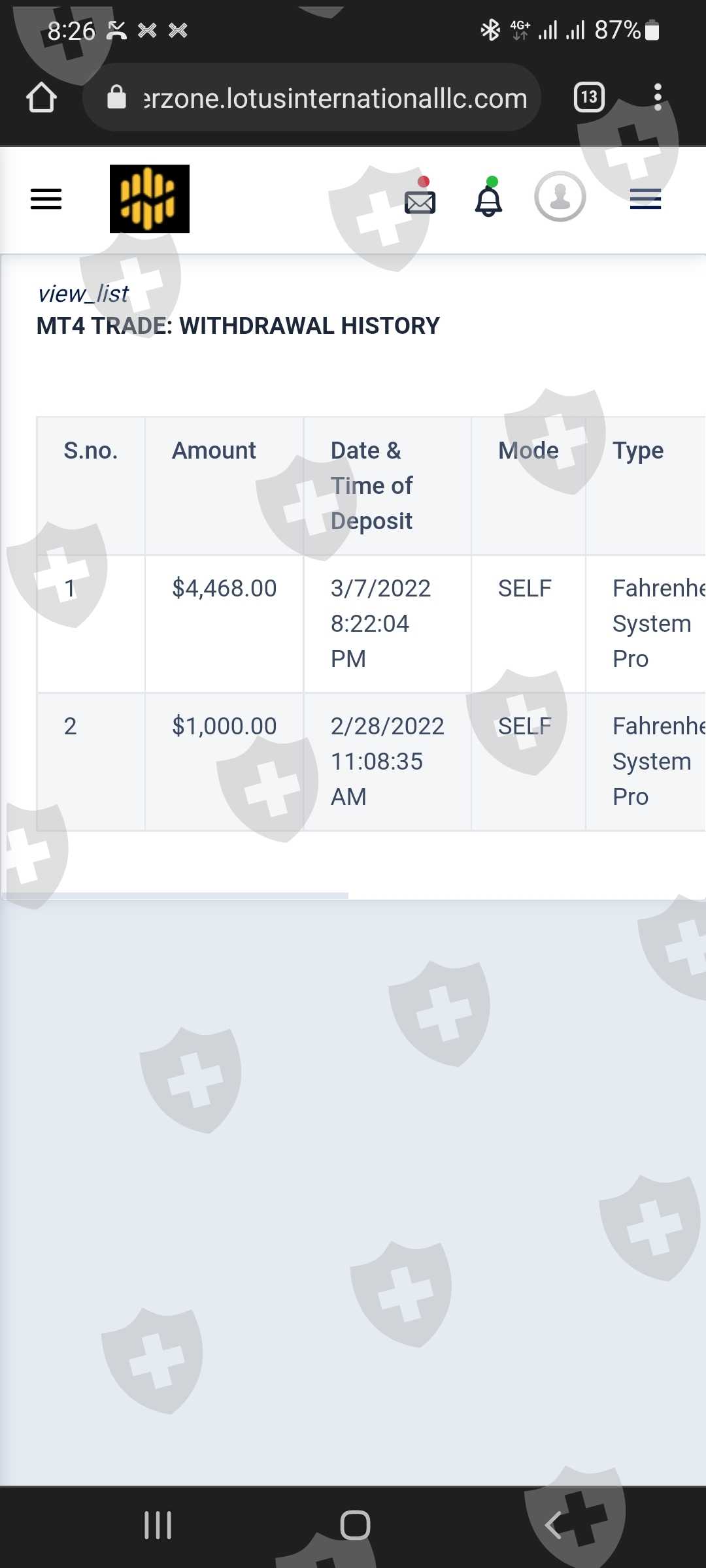
Task: Open the notifications bell icon
Action: point(488,200)
